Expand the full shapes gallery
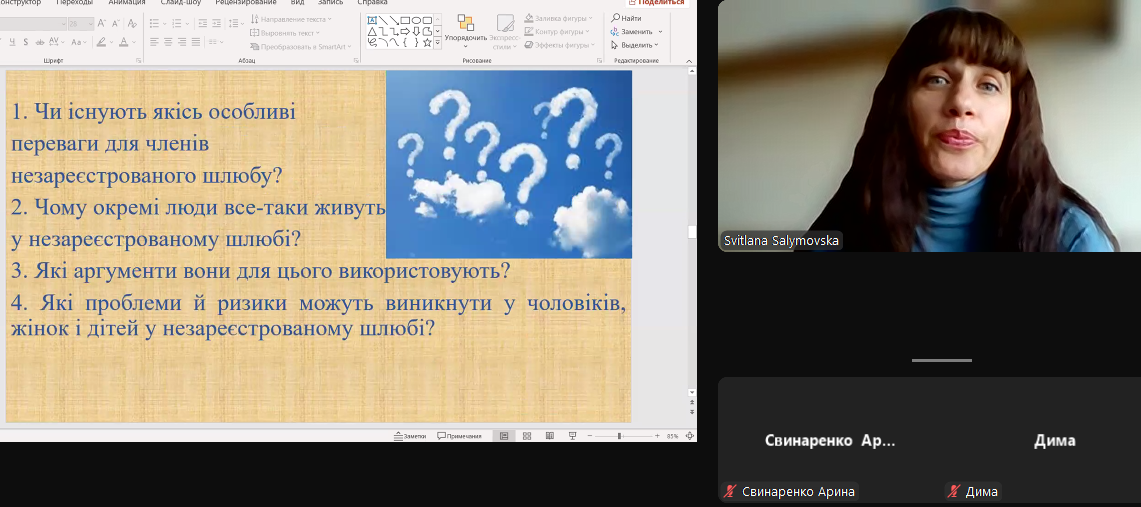Screen dimensions: 1141x507 (x=437, y=42)
